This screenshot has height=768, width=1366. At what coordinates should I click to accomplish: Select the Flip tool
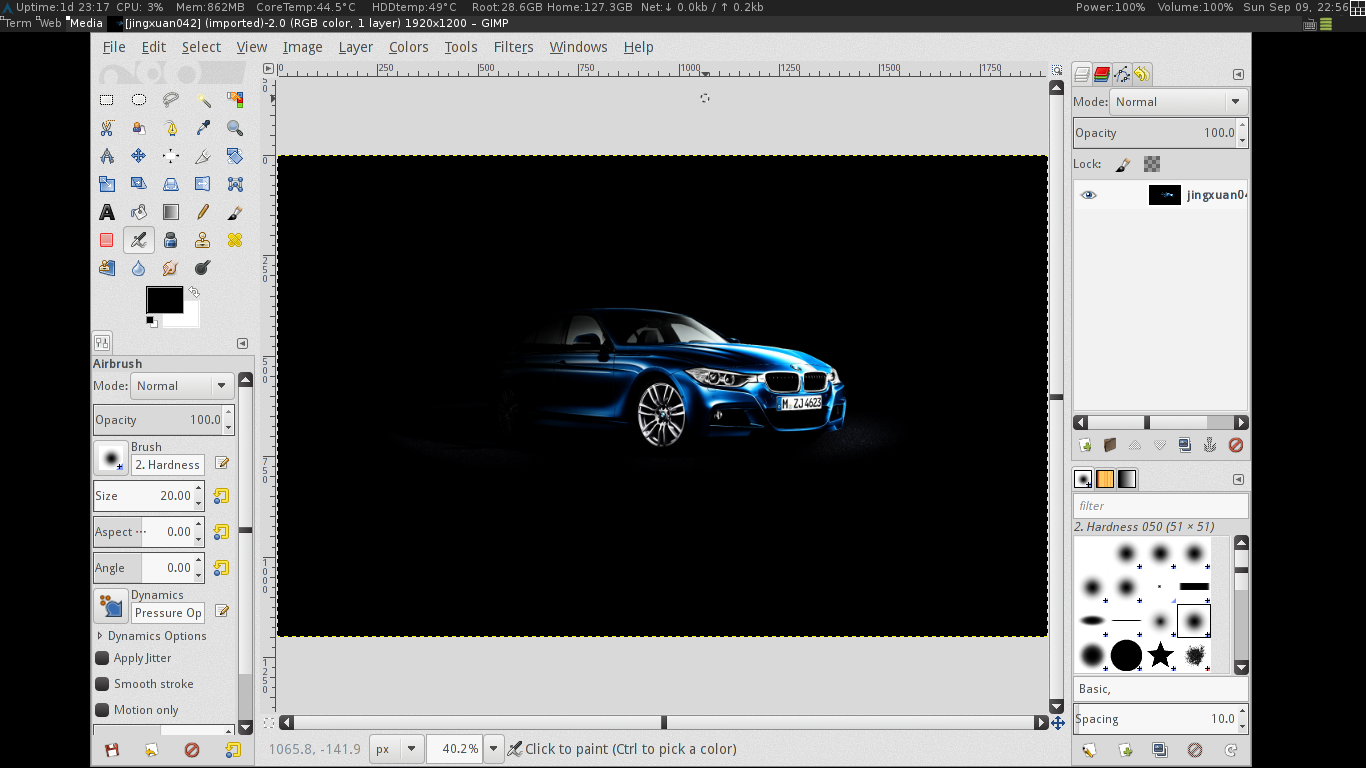click(203, 184)
